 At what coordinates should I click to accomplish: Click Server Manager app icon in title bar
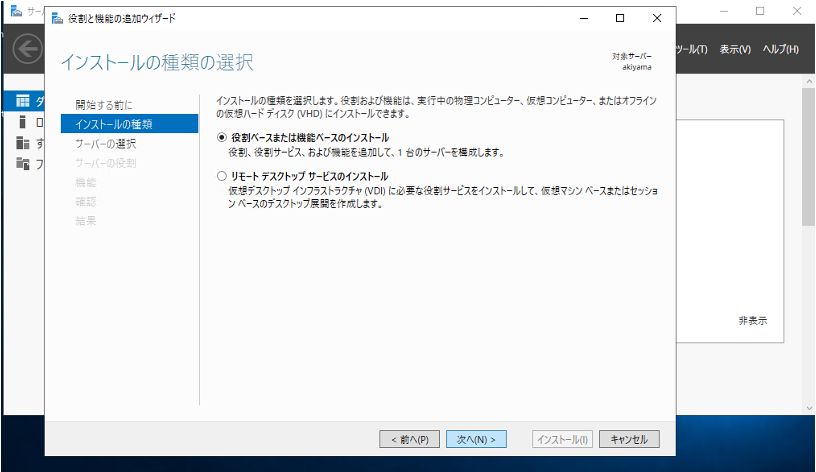pyautogui.click(x=17, y=11)
